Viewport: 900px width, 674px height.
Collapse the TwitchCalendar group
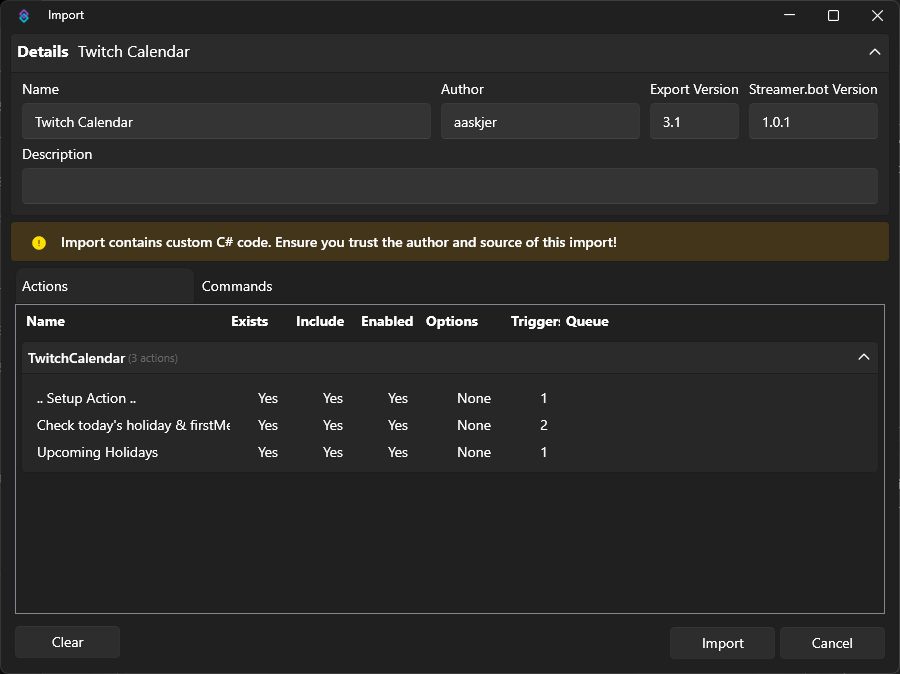(864, 357)
